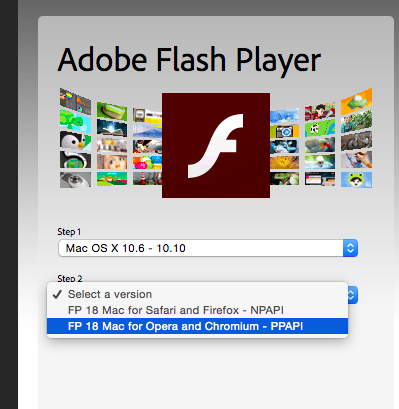399x409 pixels.
Task: Click the soccer ball thumbnail
Action: click(x=319, y=128)
